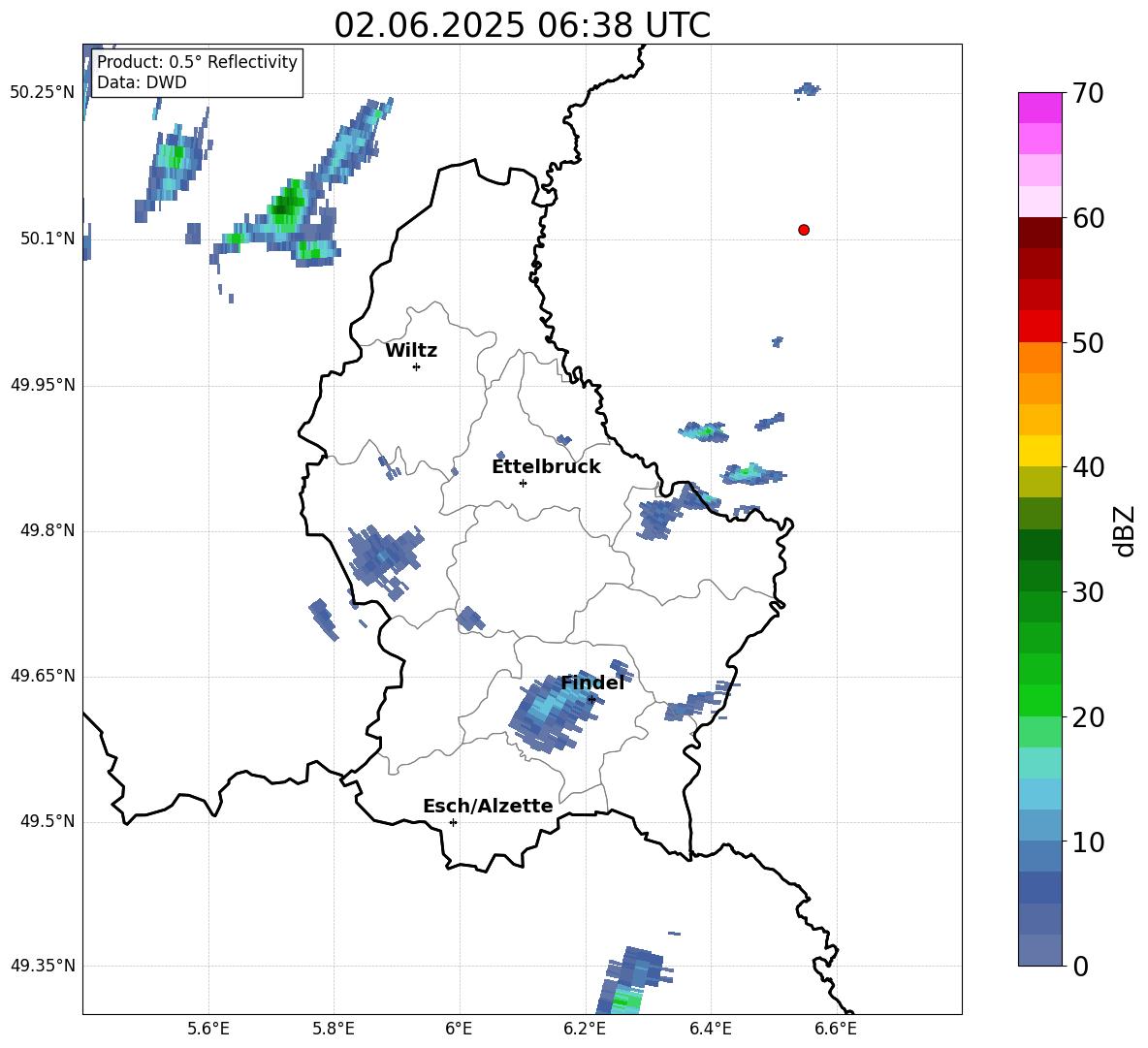The width and height of the screenshot is (1148, 1048).
Task: Click the 5.6°E longitude label
Action: click(x=208, y=1029)
